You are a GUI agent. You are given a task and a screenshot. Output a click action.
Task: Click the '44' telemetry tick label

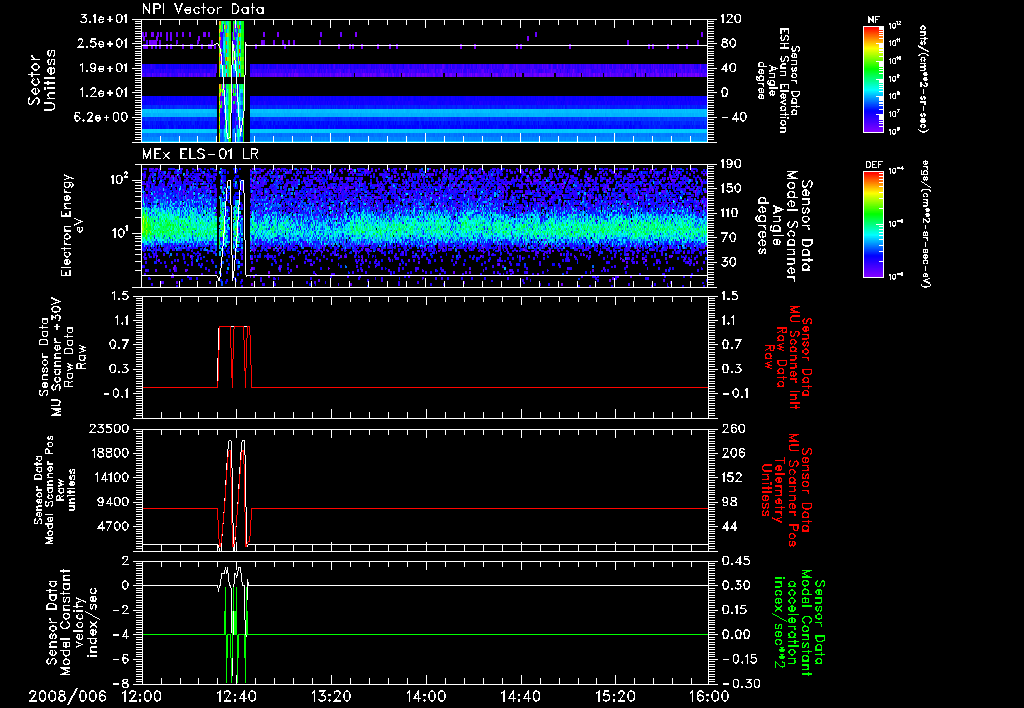pos(728,526)
